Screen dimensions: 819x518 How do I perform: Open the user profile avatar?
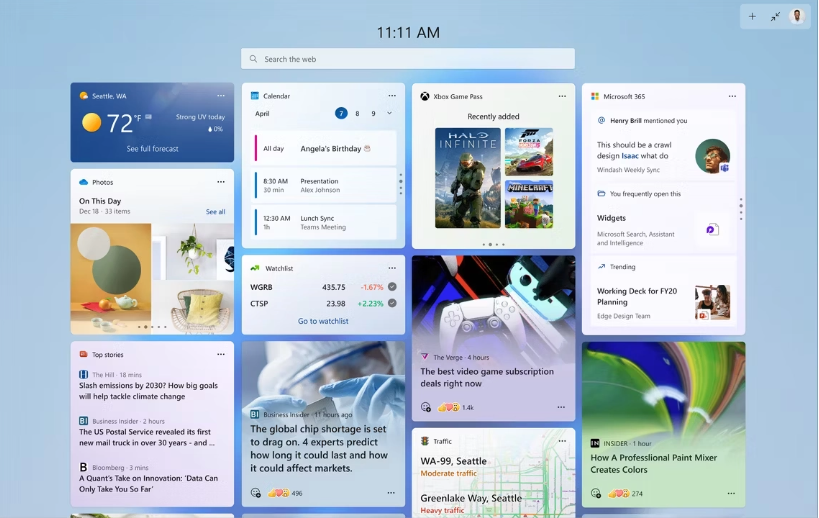click(797, 16)
